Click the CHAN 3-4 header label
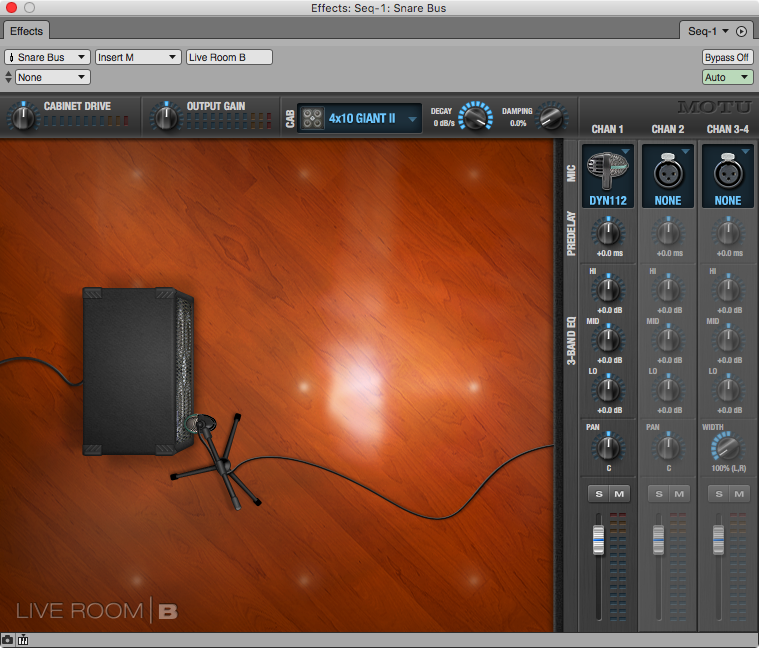 pos(728,129)
